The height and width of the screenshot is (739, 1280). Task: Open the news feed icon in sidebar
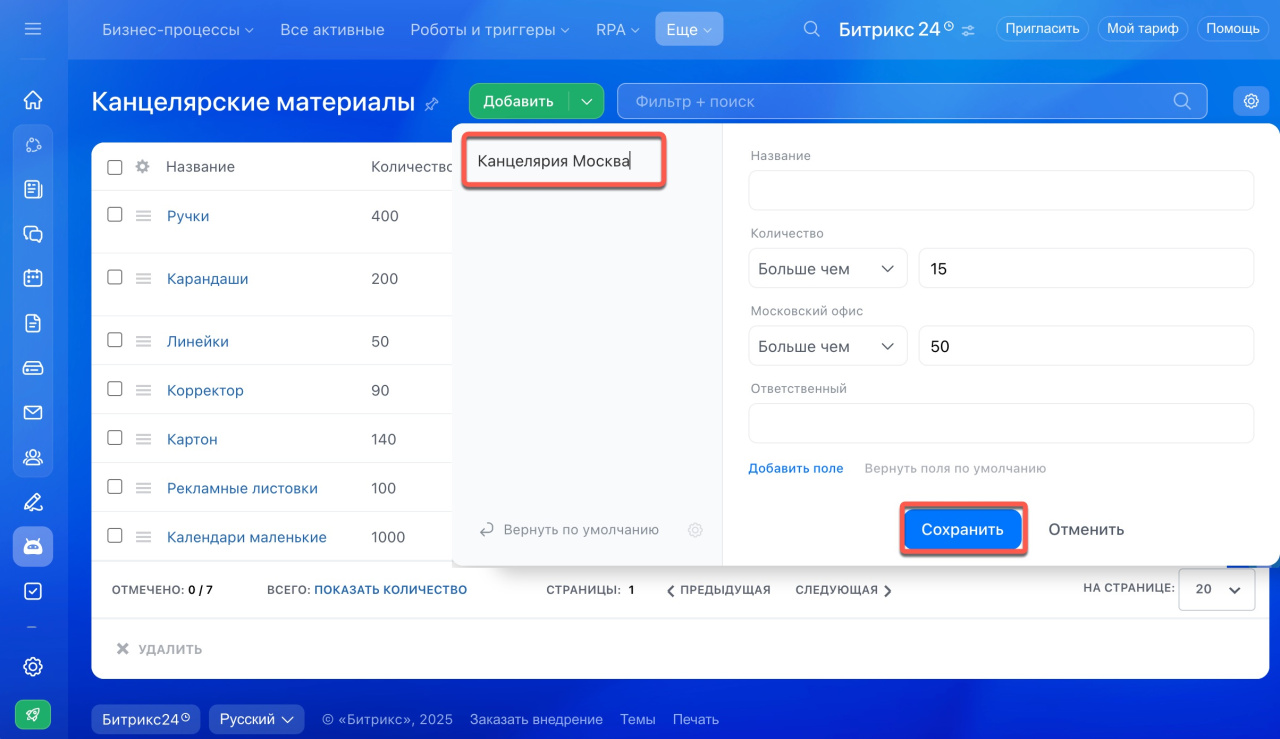pos(33,189)
